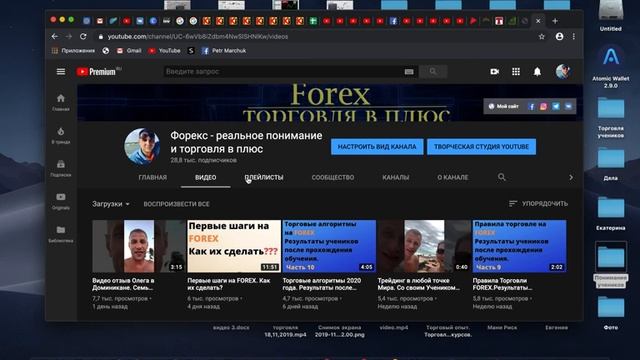Image resolution: width=640 pixels, height=360 pixels.
Task: Click title Правила Торговли FOREX
Action: (502, 284)
